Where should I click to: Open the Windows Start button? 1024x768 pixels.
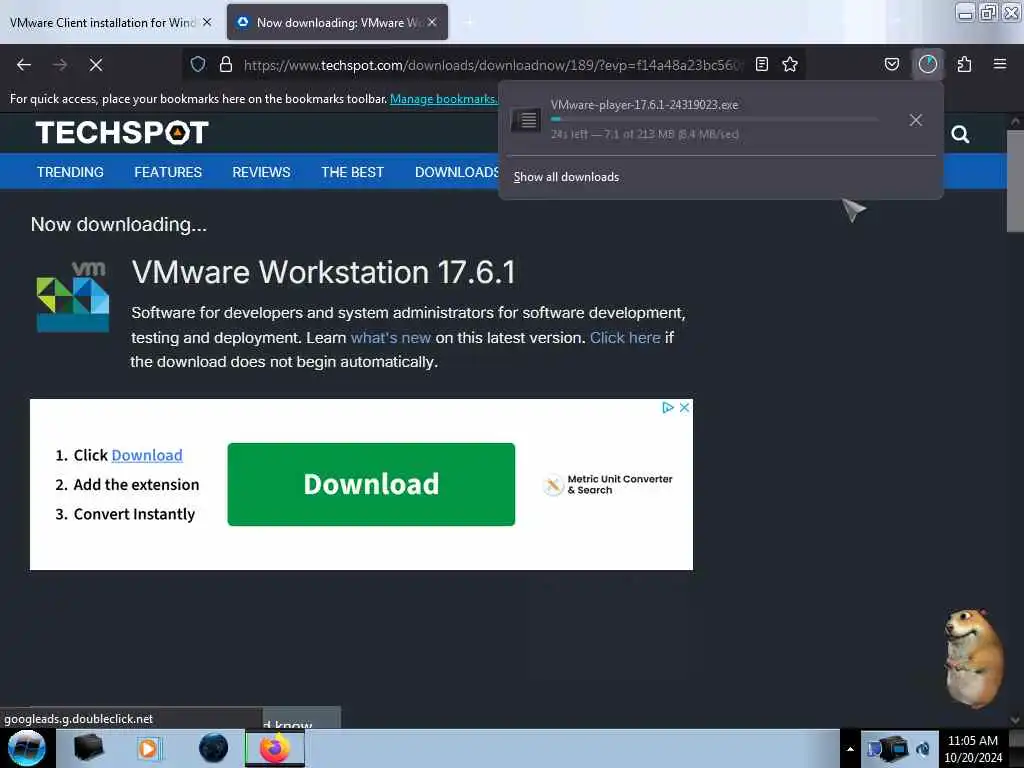(27, 748)
